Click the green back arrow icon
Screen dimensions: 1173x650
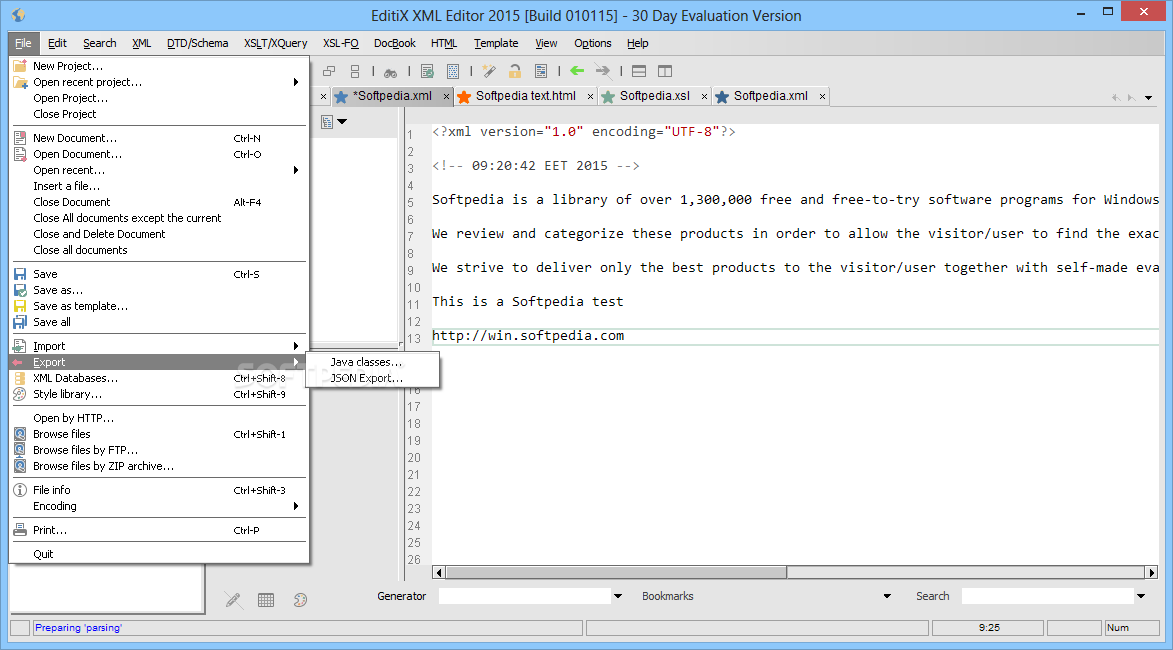tap(577, 71)
